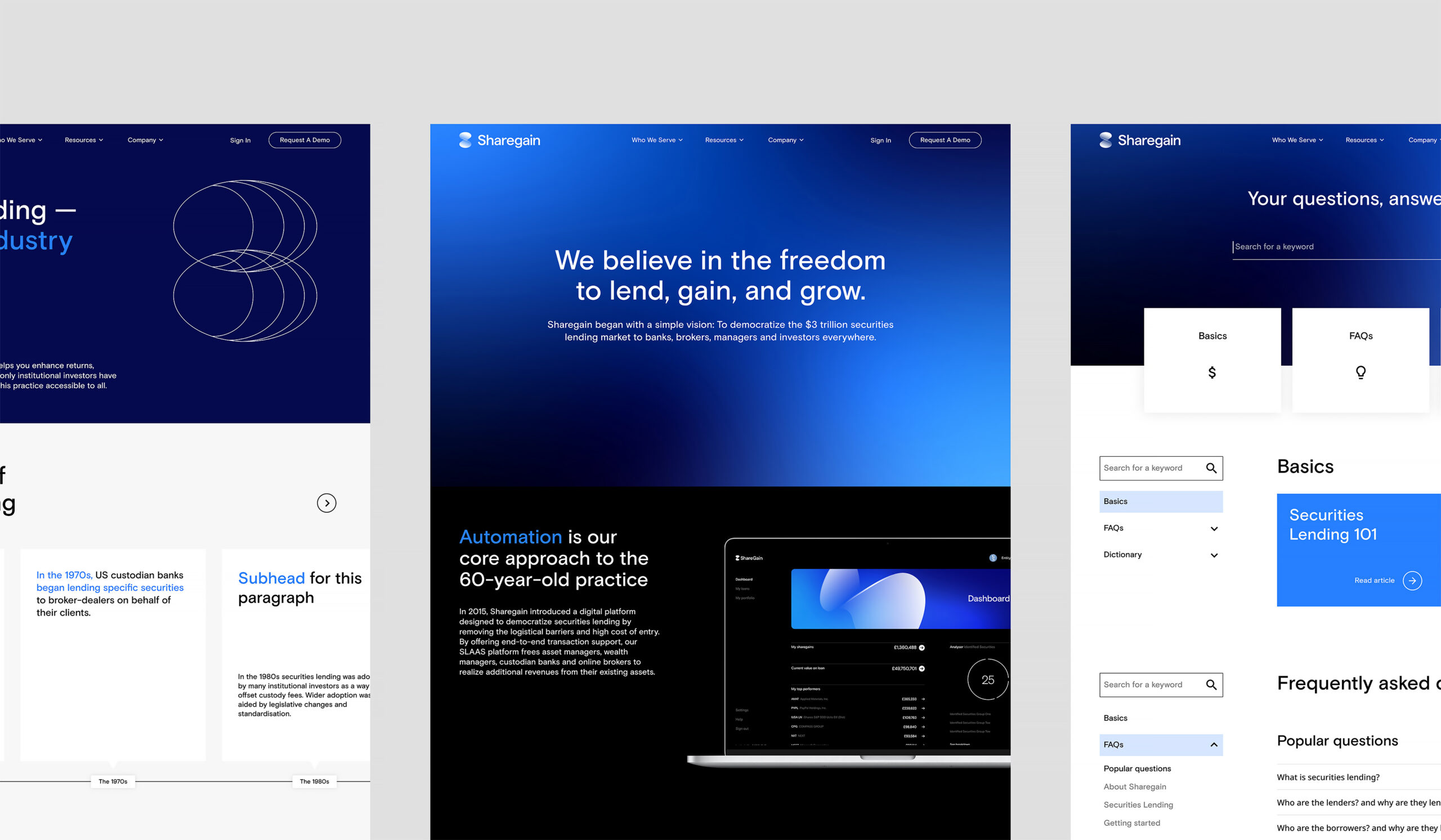Image resolution: width=1441 pixels, height=840 pixels.
Task: Open the Who We Serve dropdown in center header
Action: pos(656,140)
